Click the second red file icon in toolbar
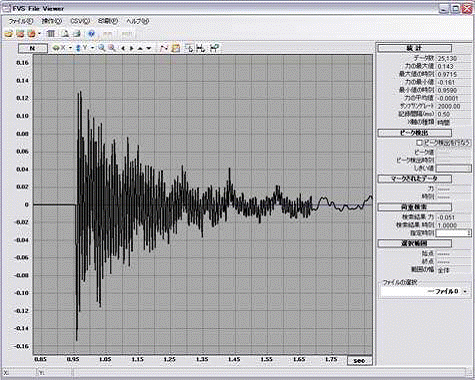475x380 pixels. pyautogui.click(x=20, y=34)
